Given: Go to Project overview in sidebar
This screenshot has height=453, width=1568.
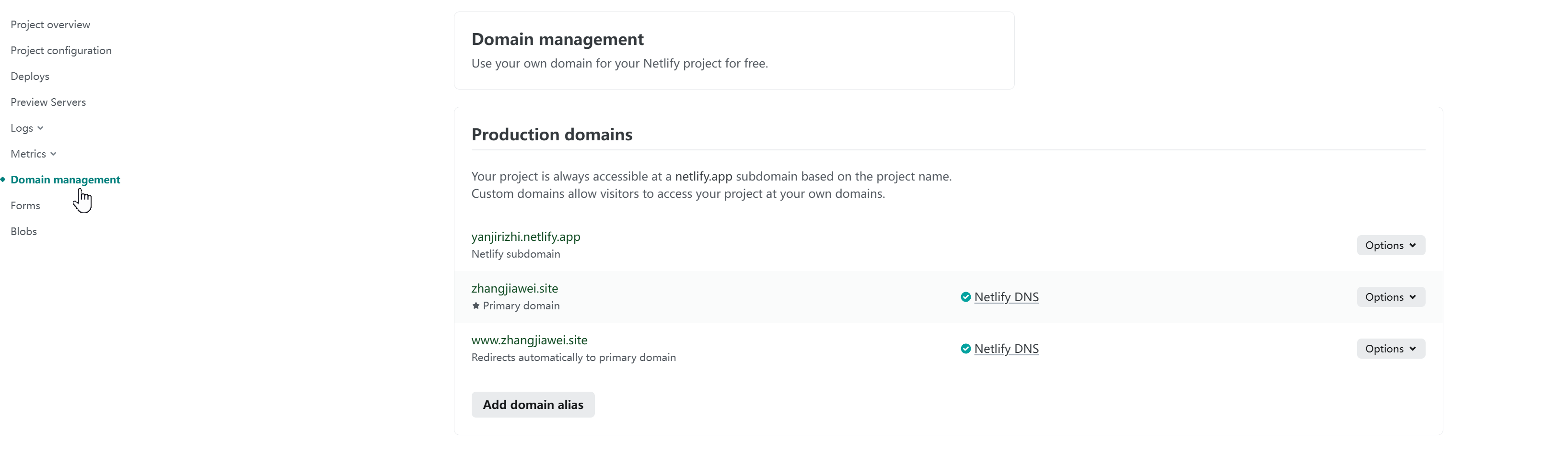Looking at the screenshot, I should pyautogui.click(x=50, y=24).
